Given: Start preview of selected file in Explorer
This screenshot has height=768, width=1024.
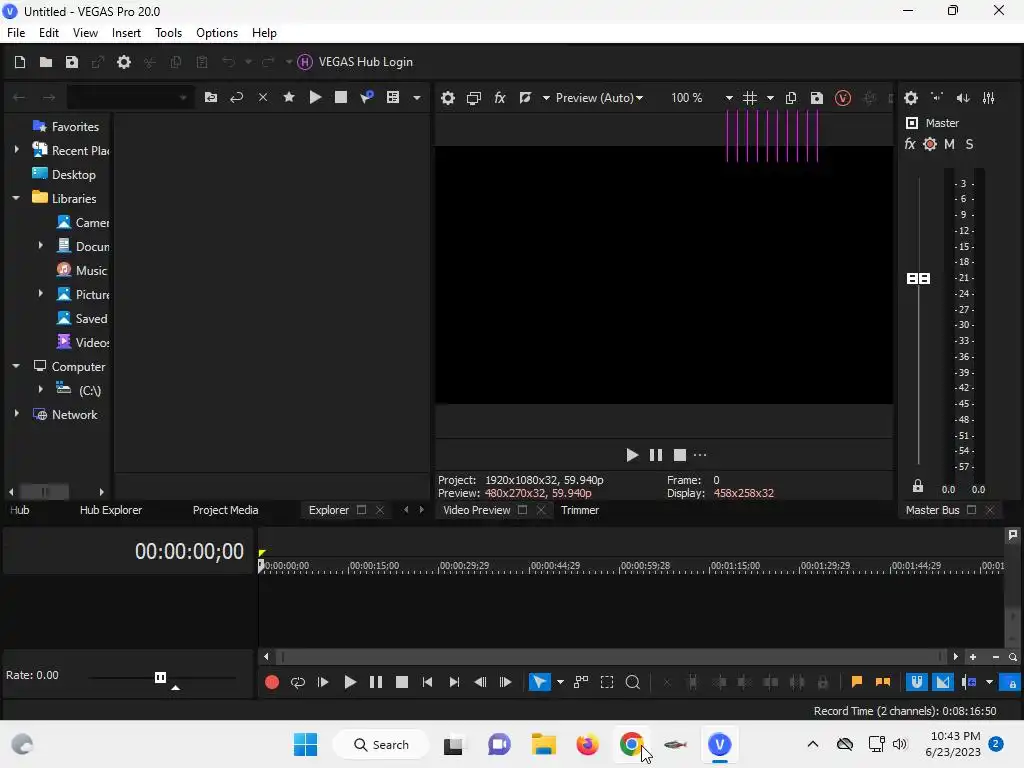Looking at the screenshot, I should coord(315,97).
